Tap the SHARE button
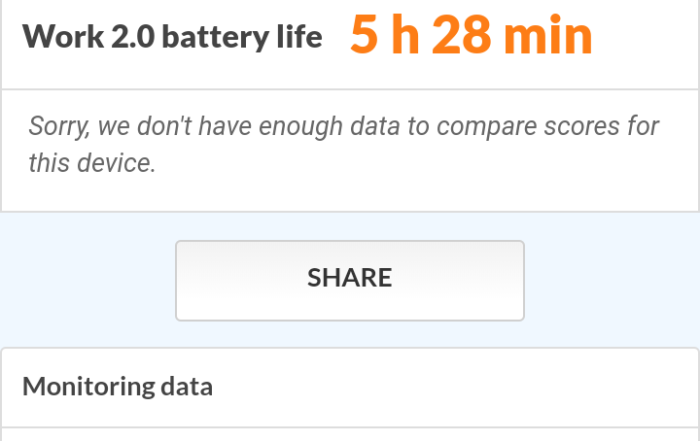Viewport: 700px width, 441px height. [349, 279]
